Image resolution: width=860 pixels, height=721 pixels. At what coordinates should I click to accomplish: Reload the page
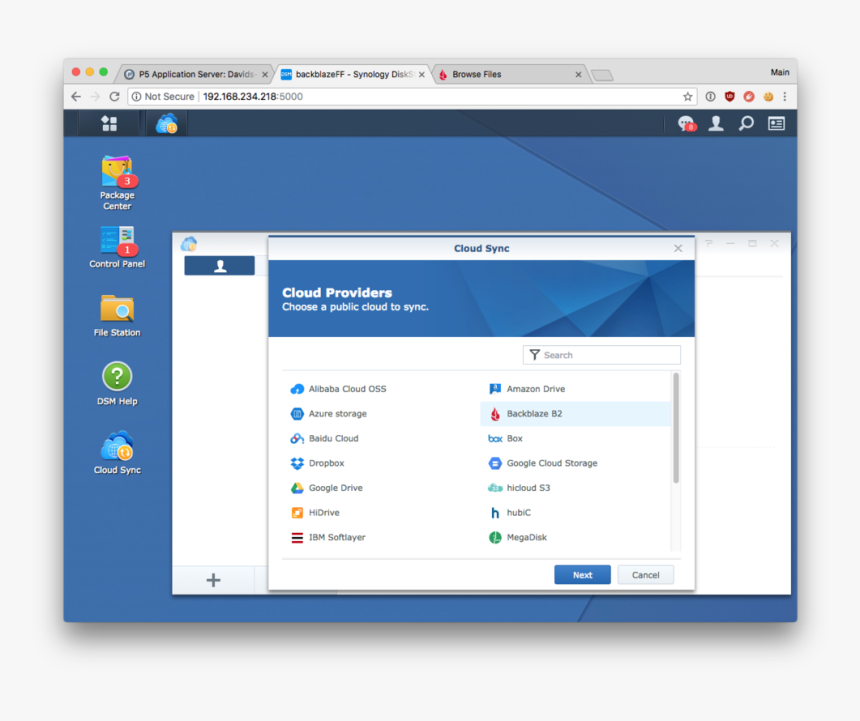point(114,96)
